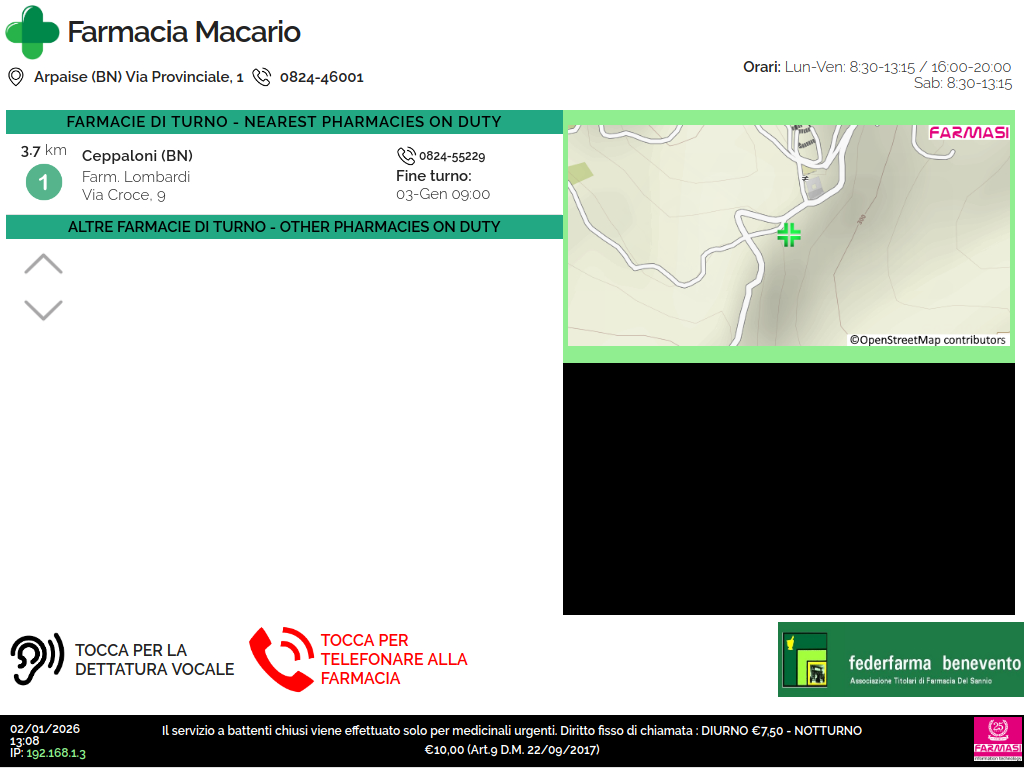Select the Ceppaloni (BN) pharmacy entry
This screenshot has width=1024, height=768.
(137, 156)
